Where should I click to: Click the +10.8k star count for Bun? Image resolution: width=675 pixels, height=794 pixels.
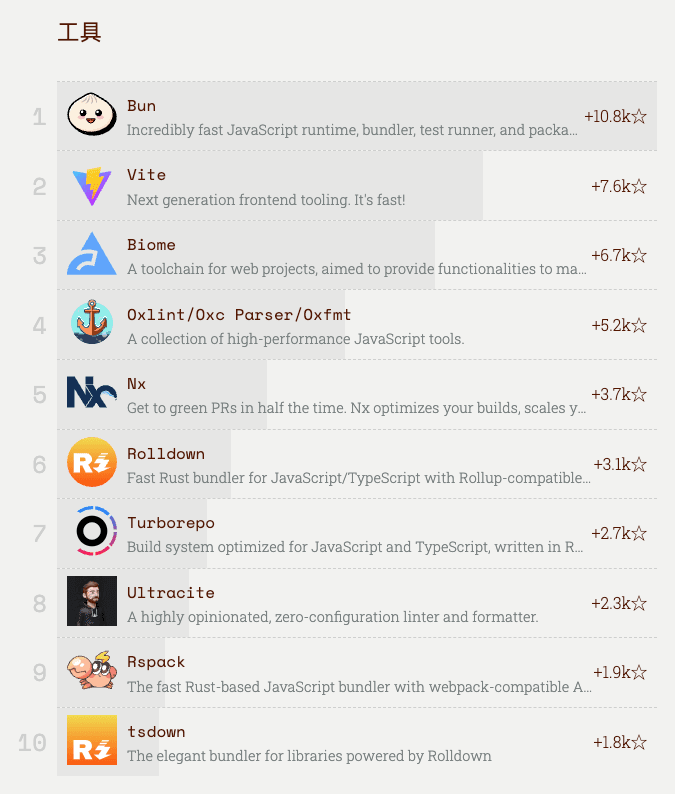point(615,116)
